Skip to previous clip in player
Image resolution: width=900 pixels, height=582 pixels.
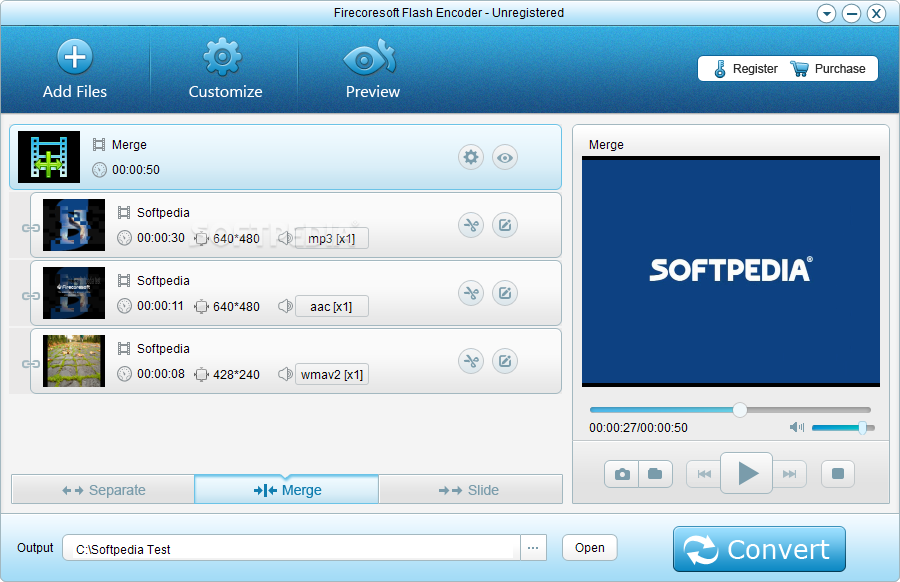pos(704,474)
